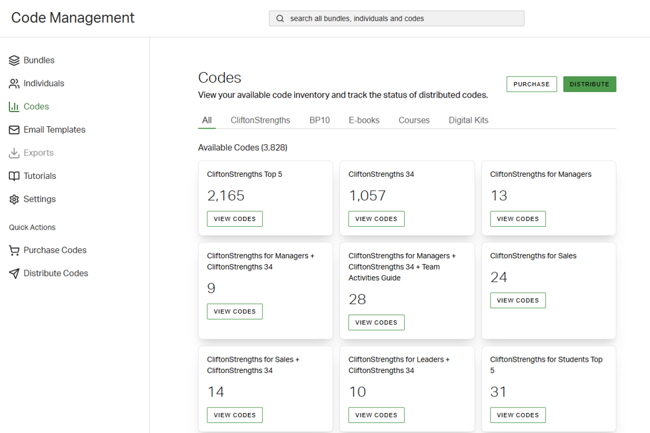Click the Tutorials book icon
This screenshot has width=650, height=433.
point(14,176)
